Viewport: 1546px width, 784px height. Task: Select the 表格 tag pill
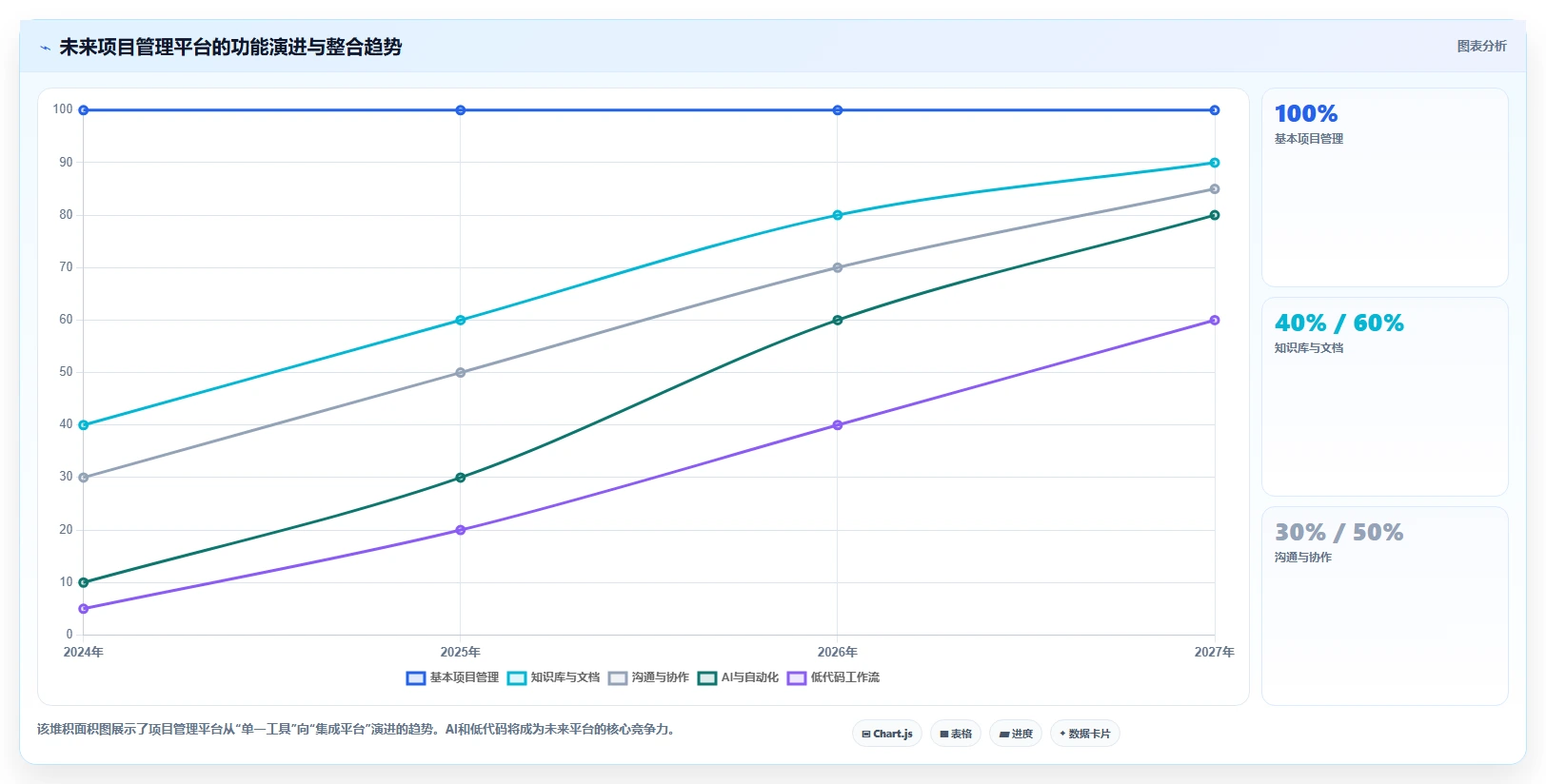(956, 734)
